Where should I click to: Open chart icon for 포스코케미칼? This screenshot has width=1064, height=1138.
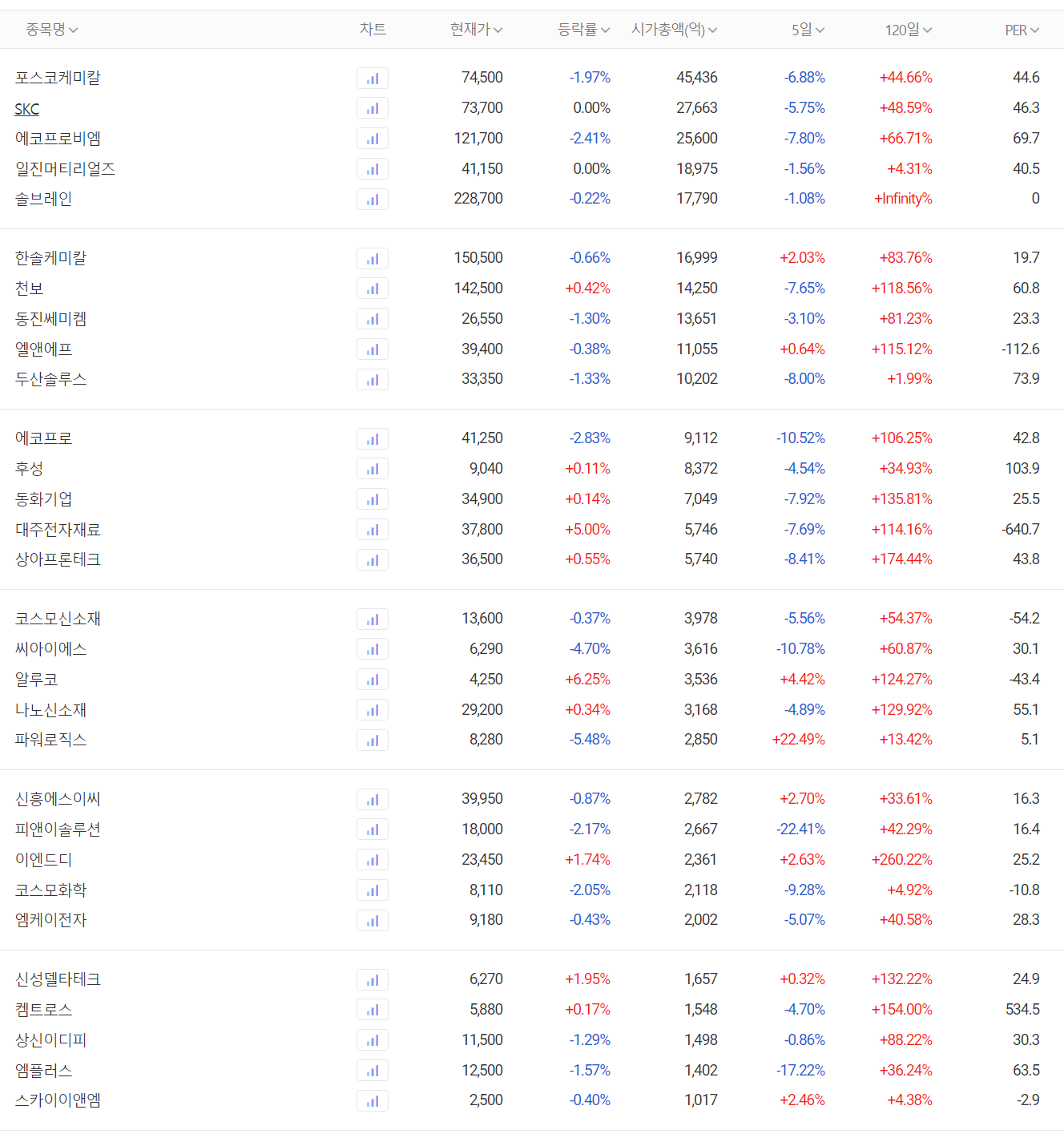(373, 78)
